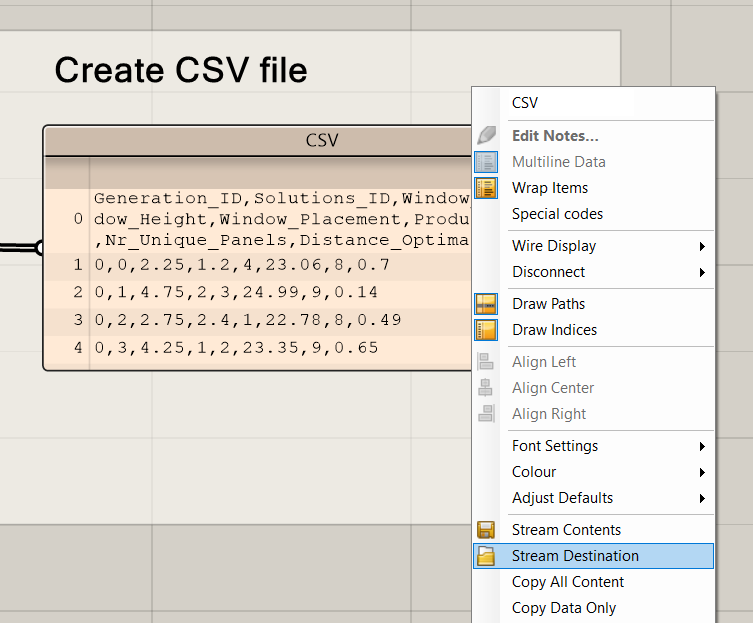The height and width of the screenshot is (623, 753).
Task: Toggle Draw Paths option
Action: tap(594, 304)
